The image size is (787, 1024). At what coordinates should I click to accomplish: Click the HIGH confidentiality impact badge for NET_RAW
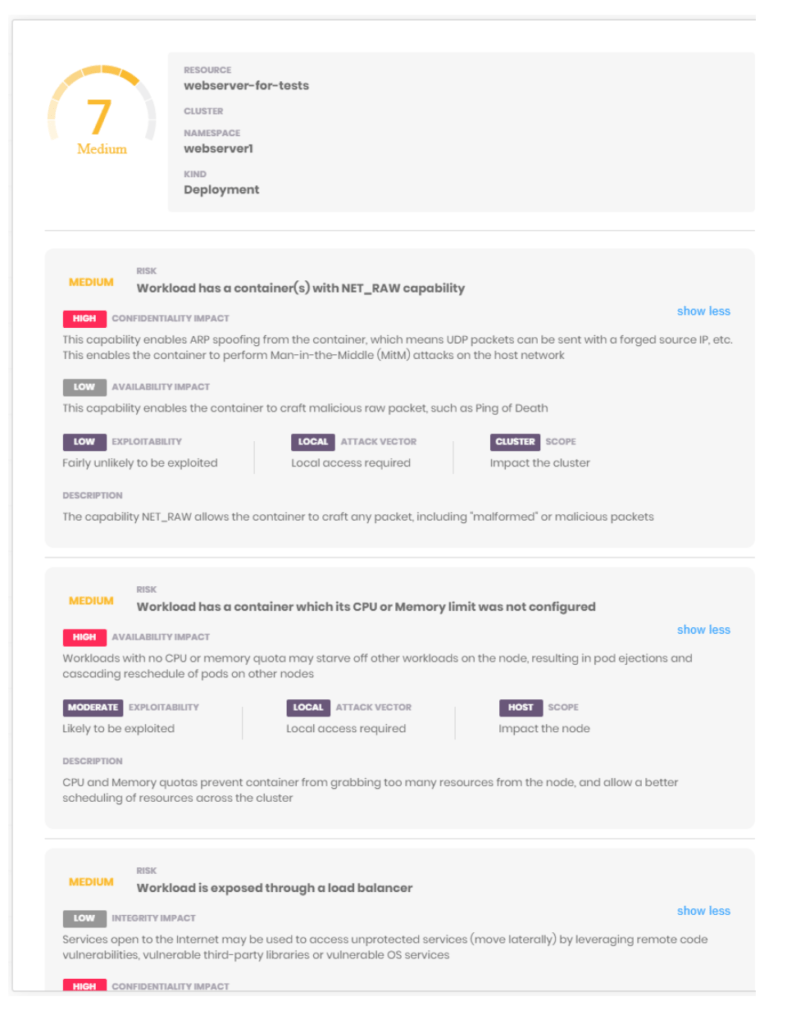(84, 319)
